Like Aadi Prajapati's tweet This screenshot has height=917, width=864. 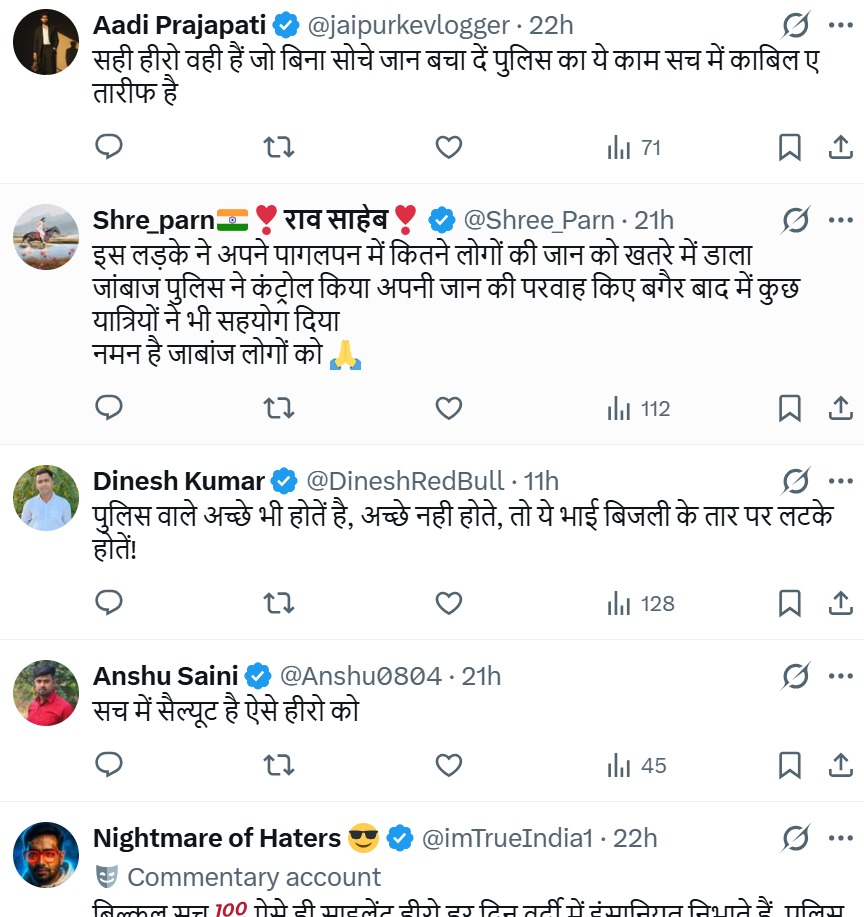449,148
